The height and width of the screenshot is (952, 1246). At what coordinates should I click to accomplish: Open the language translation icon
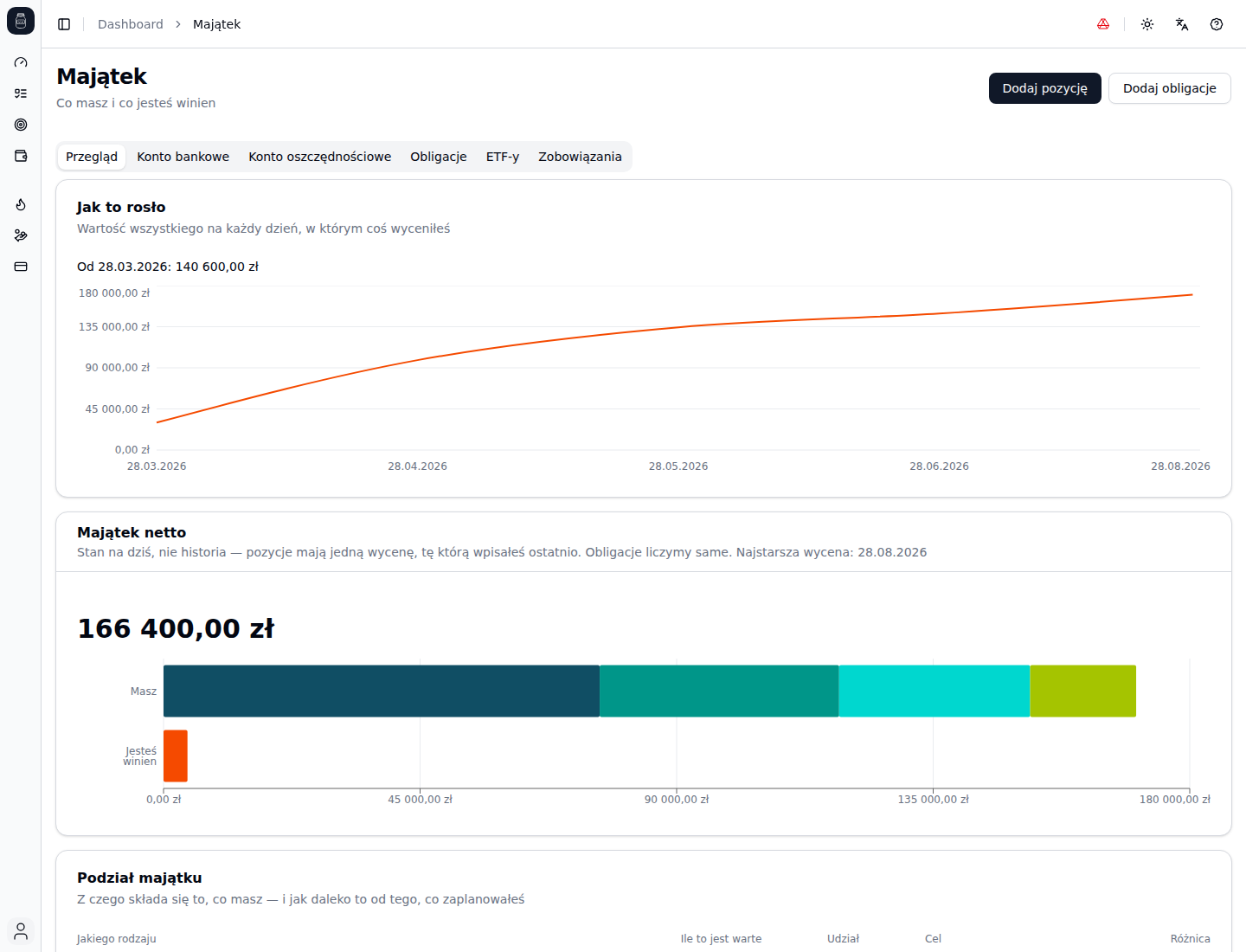[1182, 24]
